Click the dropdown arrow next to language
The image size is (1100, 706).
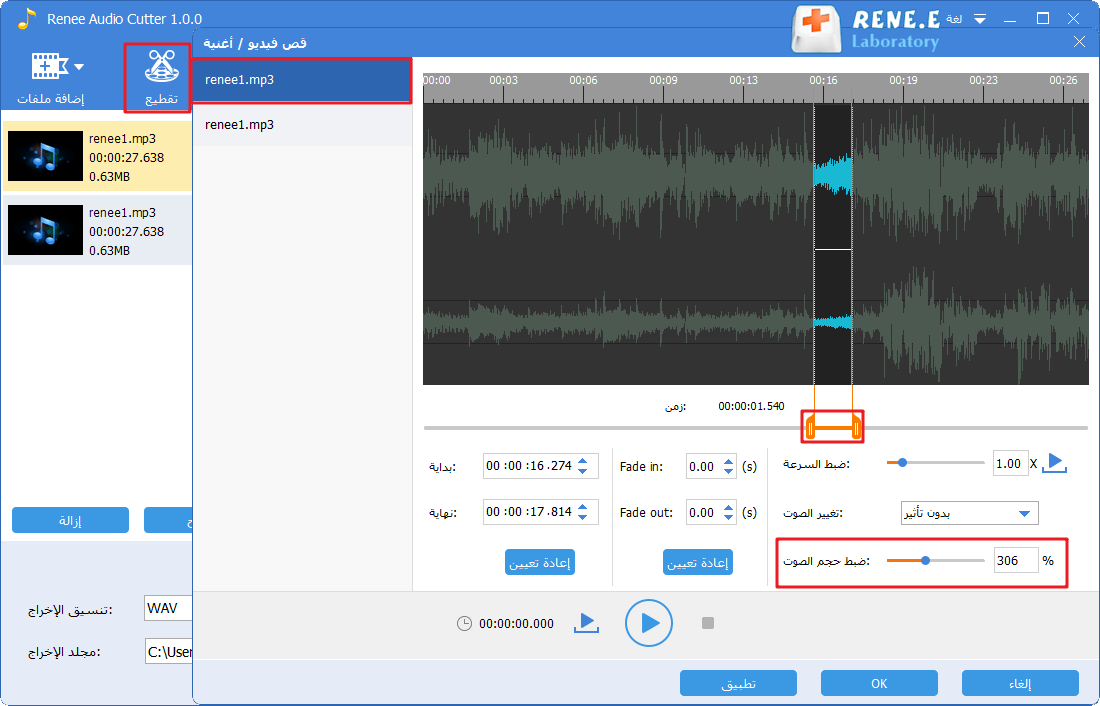pos(980,19)
